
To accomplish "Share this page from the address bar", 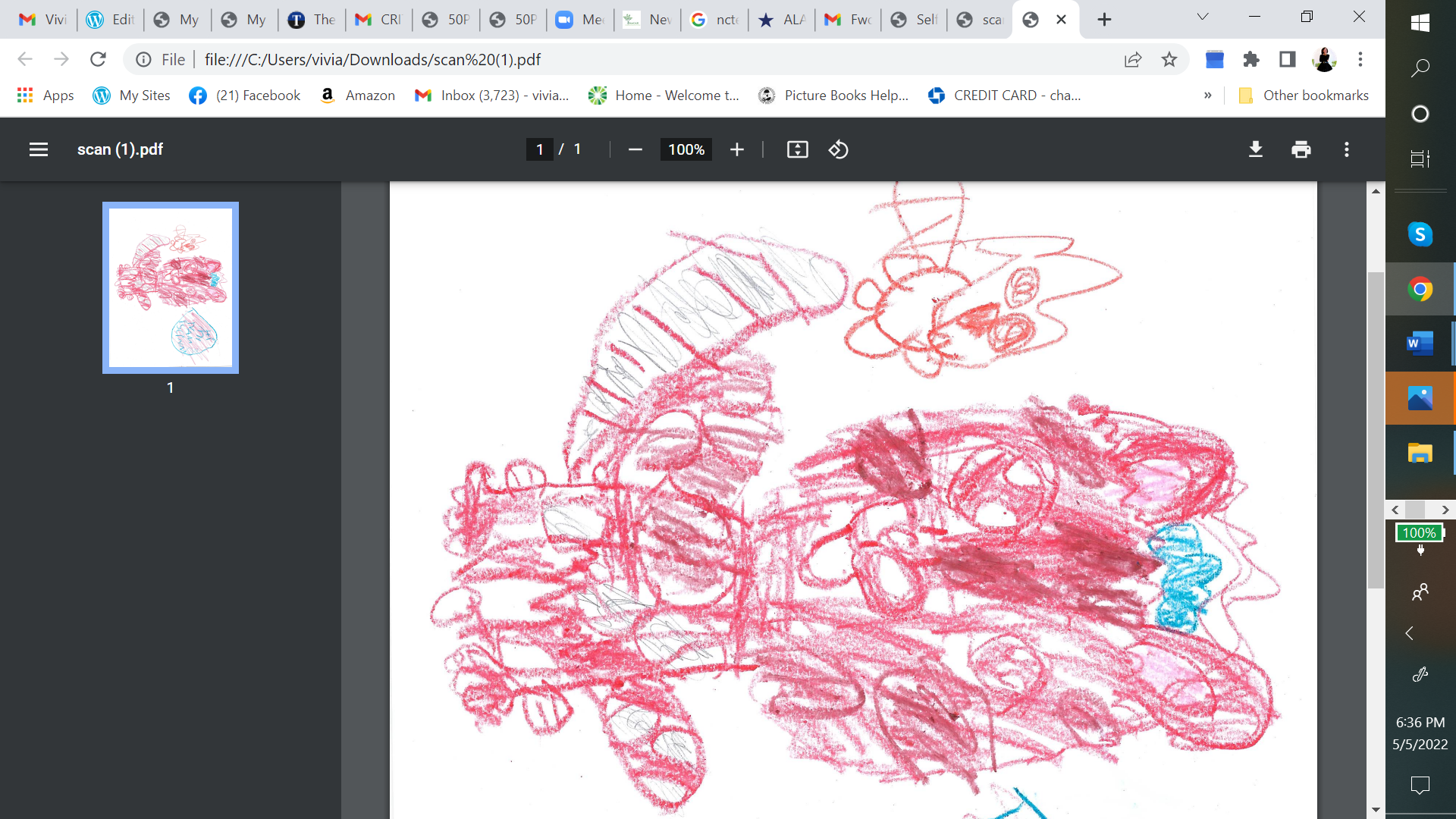I will tap(1133, 59).
